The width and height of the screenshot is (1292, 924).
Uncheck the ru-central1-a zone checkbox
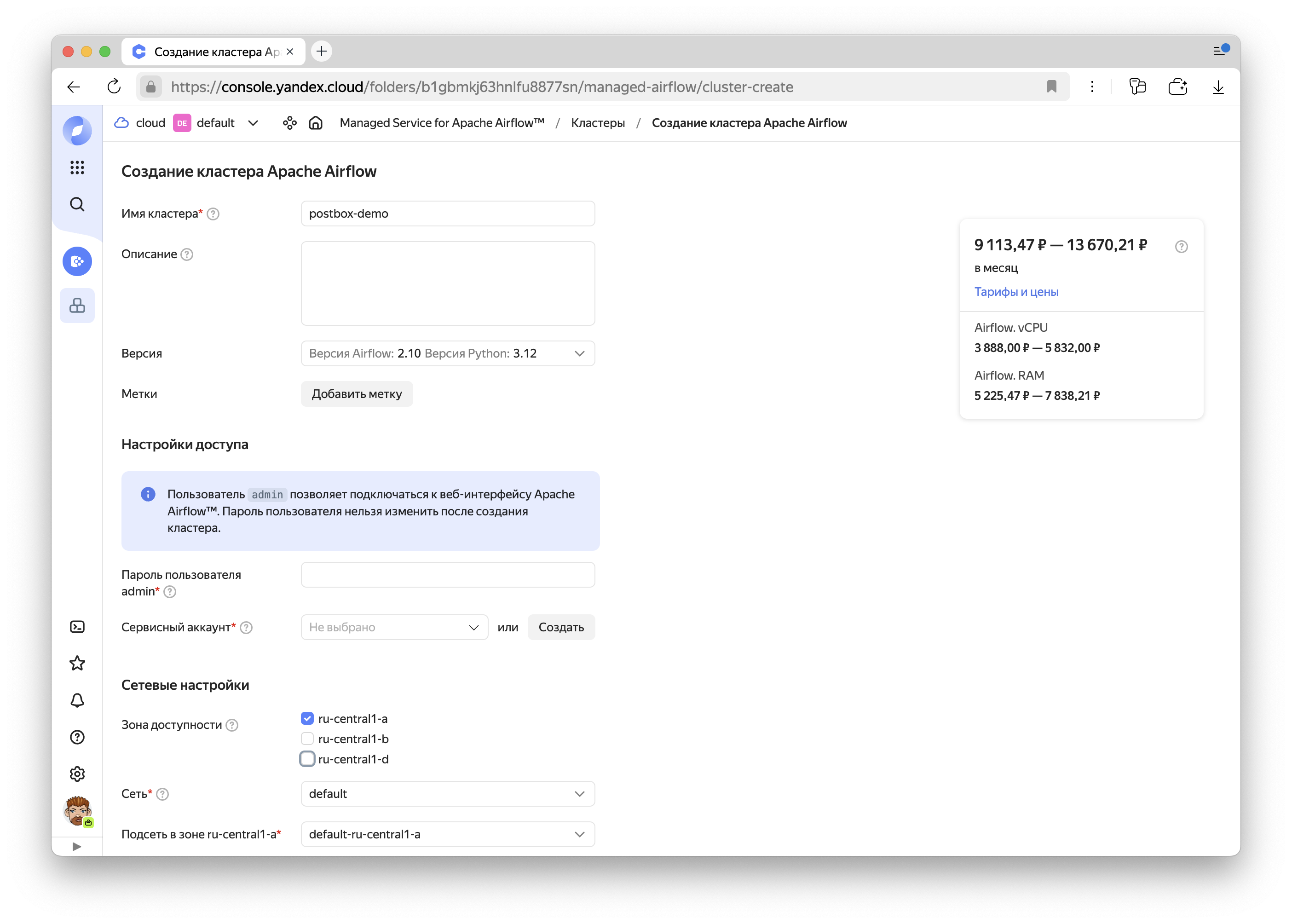(x=307, y=719)
